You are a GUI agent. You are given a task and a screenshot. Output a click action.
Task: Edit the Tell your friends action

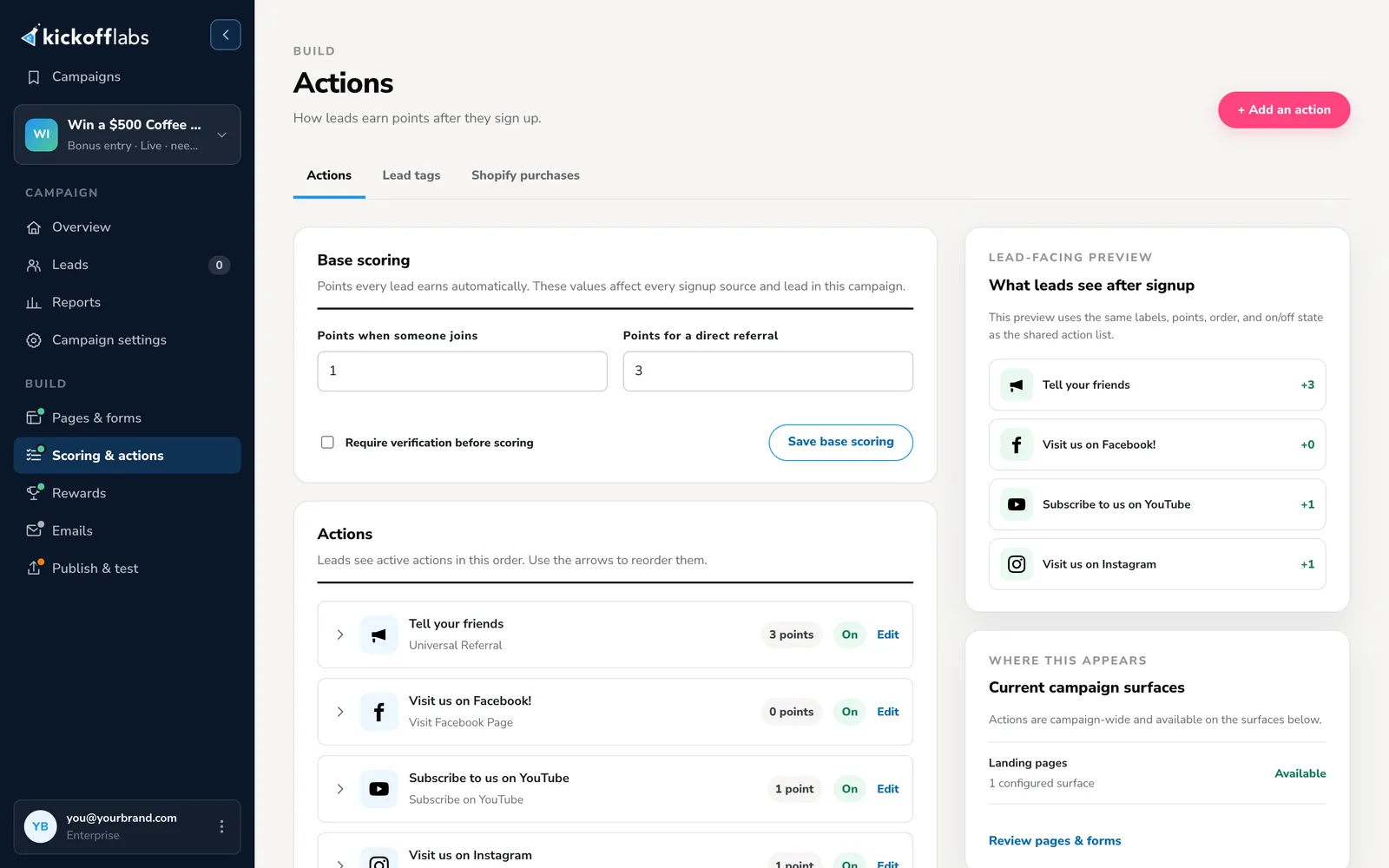click(x=887, y=635)
